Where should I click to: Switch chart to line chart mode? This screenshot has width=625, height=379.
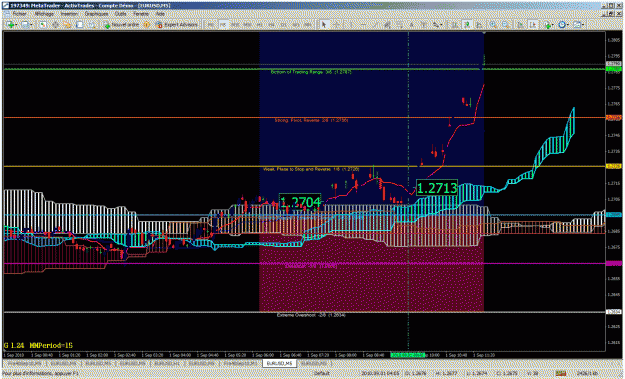tap(479, 25)
